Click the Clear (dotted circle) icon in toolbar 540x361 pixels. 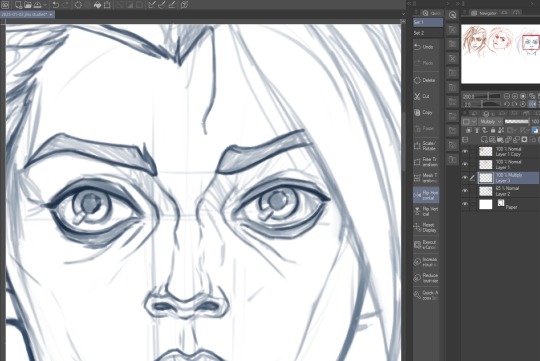79,4
